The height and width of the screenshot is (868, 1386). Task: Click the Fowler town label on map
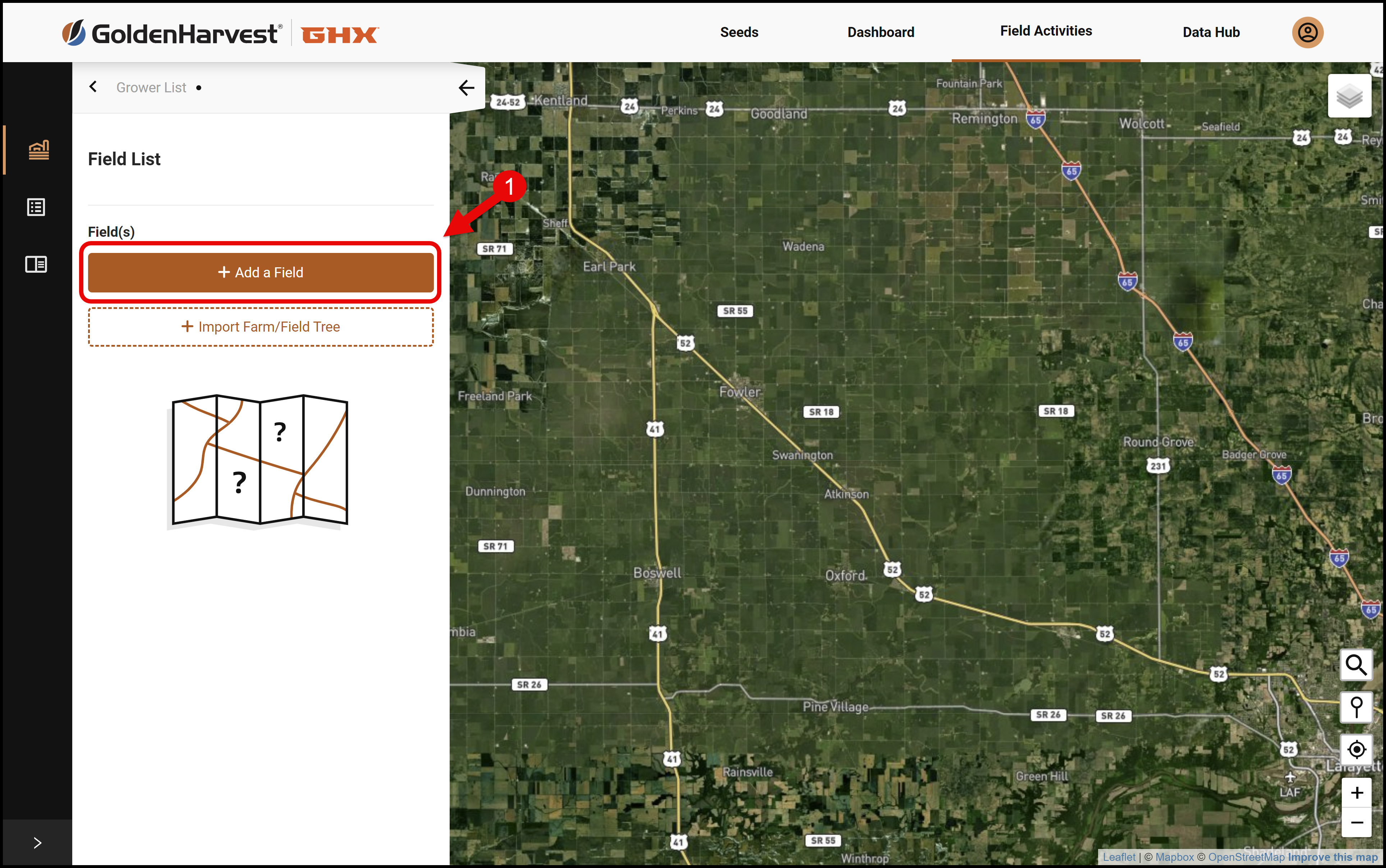[740, 392]
